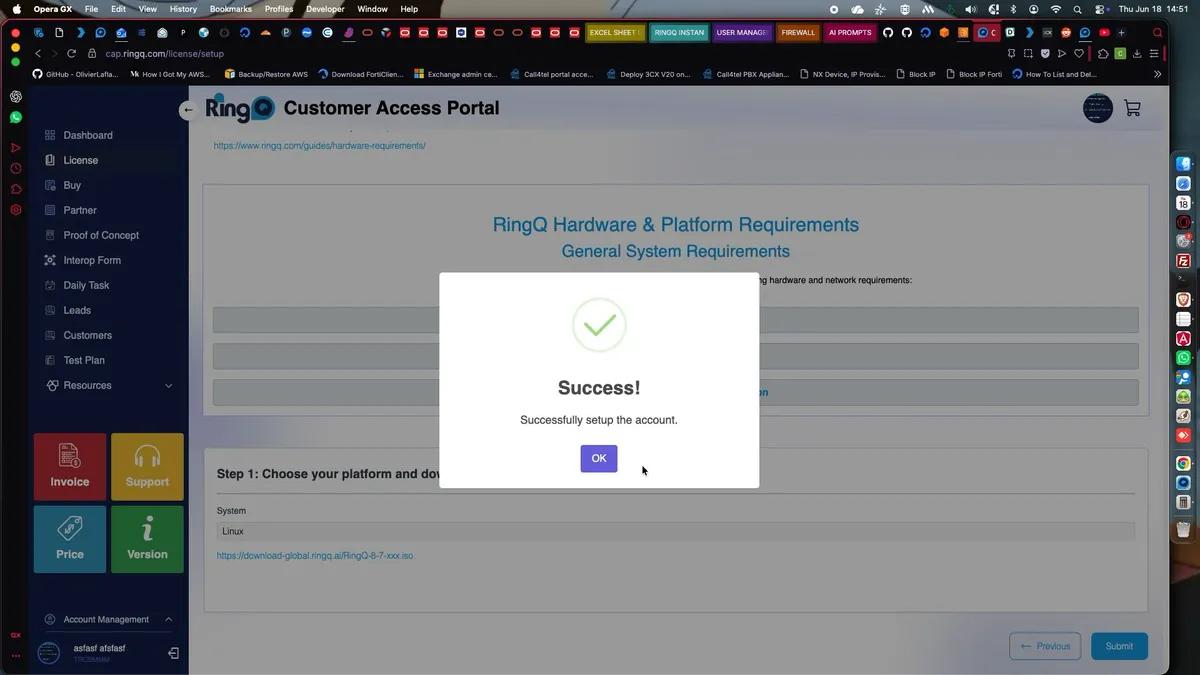Viewport: 1200px width, 675px height.
Task: Click the browser reload icon
Action: point(71,54)
